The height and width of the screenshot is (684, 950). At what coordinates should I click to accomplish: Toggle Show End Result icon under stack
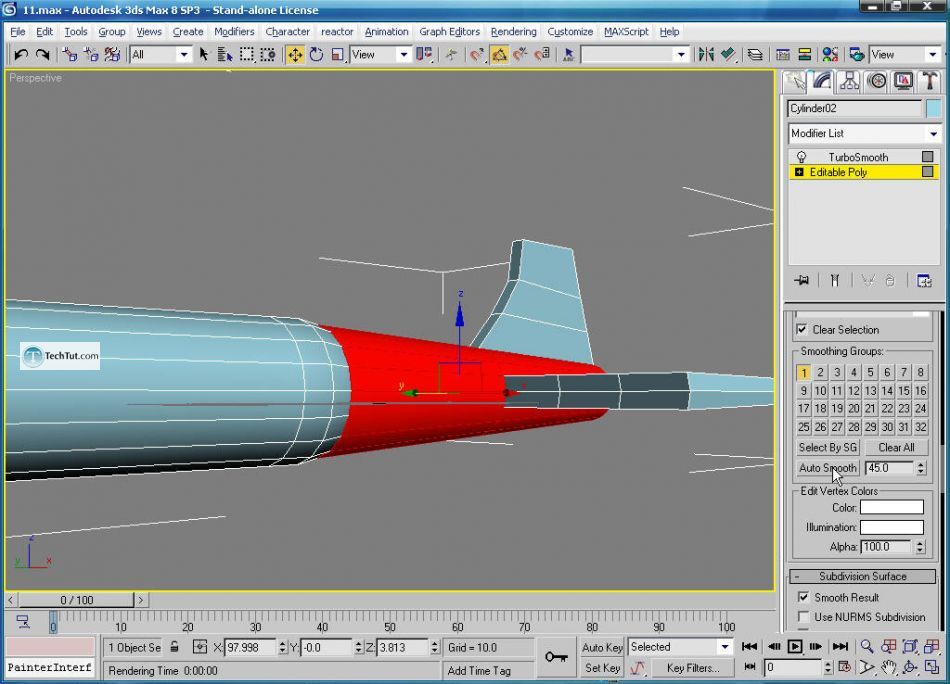click(835, 281)
